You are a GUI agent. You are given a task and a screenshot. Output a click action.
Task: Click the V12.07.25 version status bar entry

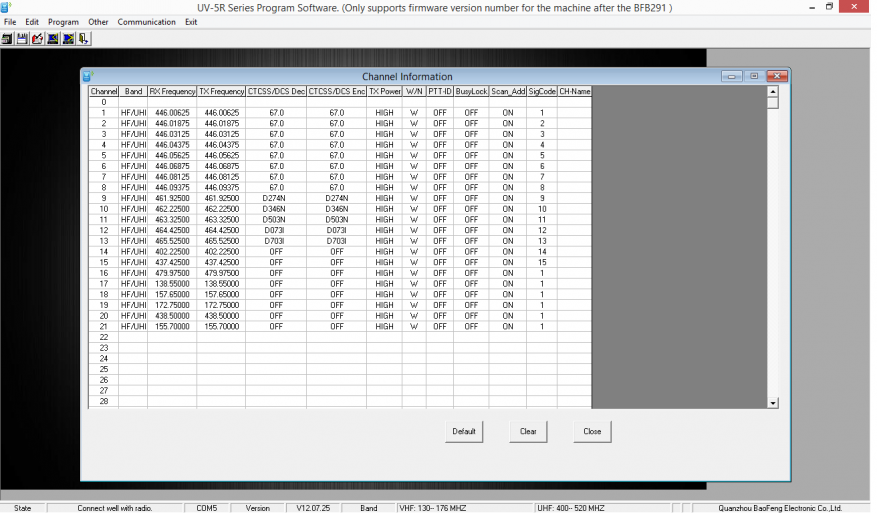click(313, 508)
